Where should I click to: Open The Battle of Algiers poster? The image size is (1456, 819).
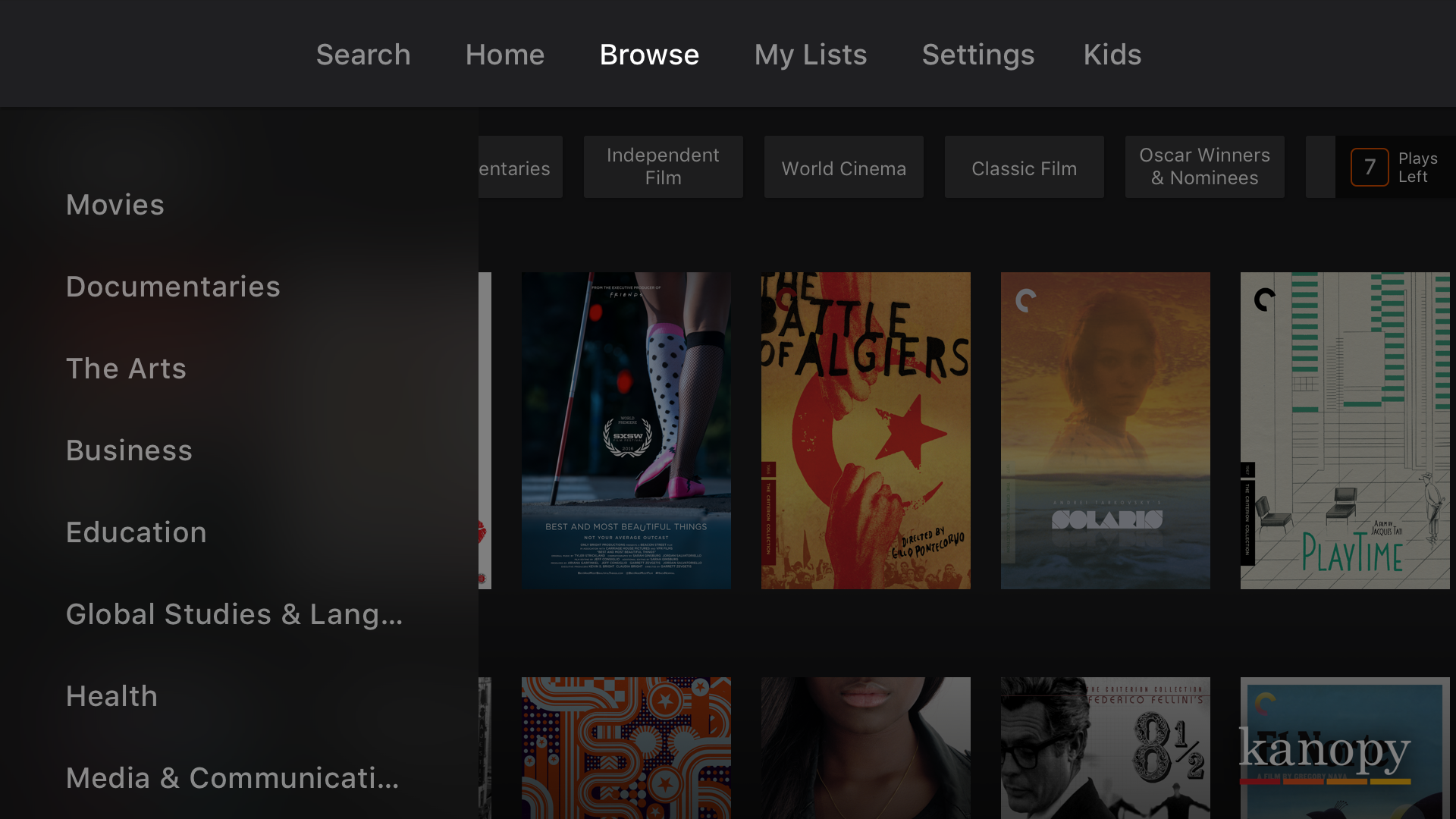(865, 430)
